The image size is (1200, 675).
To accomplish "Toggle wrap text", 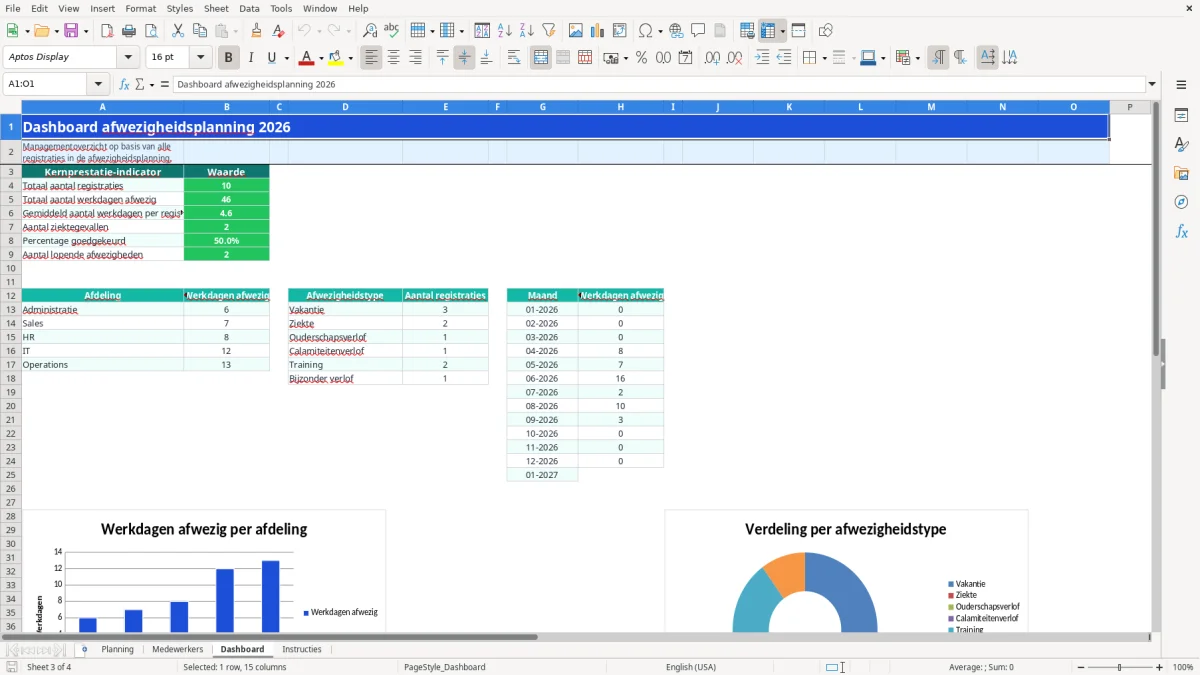I will [514, 58].
